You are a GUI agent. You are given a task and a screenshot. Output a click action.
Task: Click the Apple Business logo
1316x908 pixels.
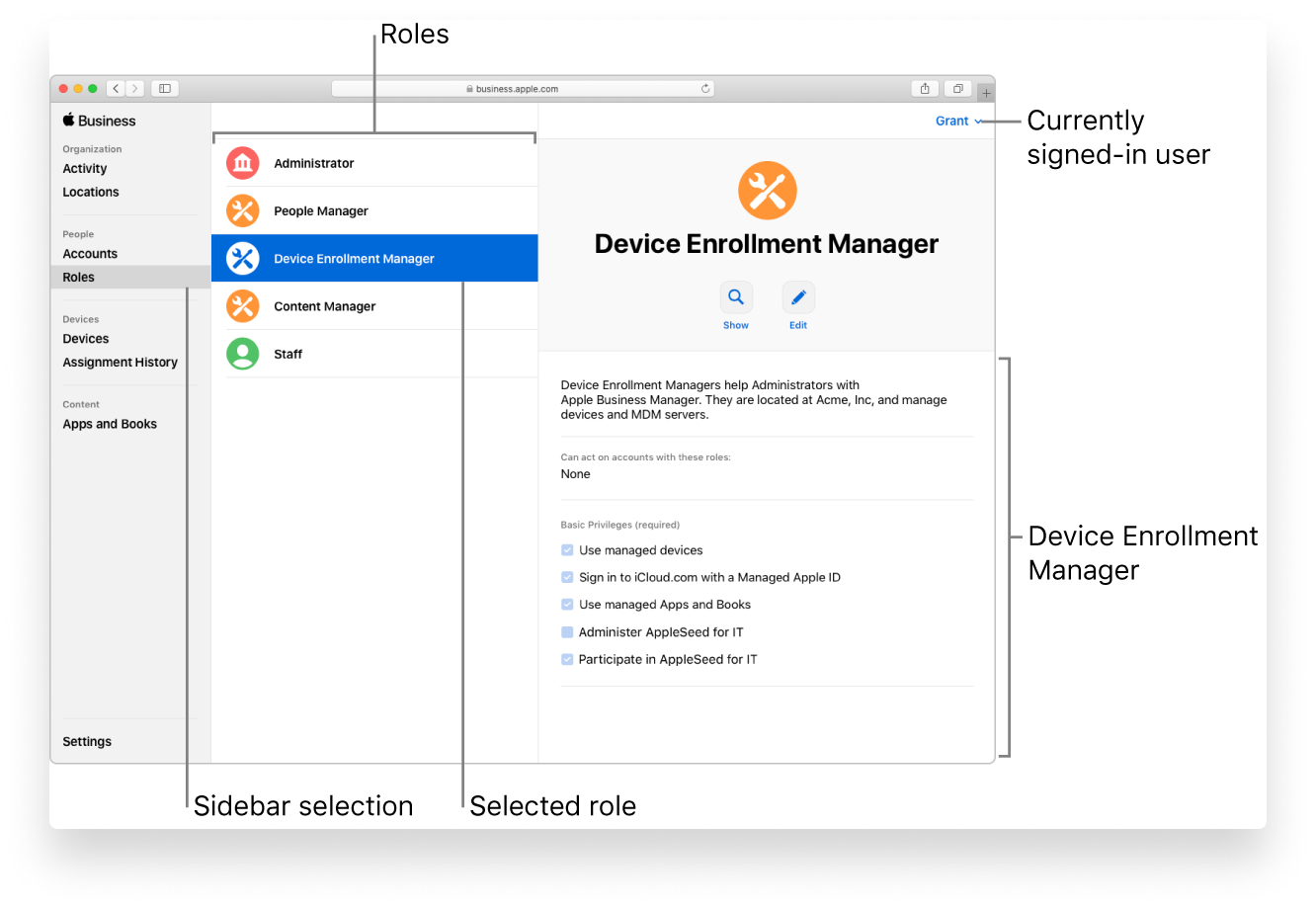(99, 121)
